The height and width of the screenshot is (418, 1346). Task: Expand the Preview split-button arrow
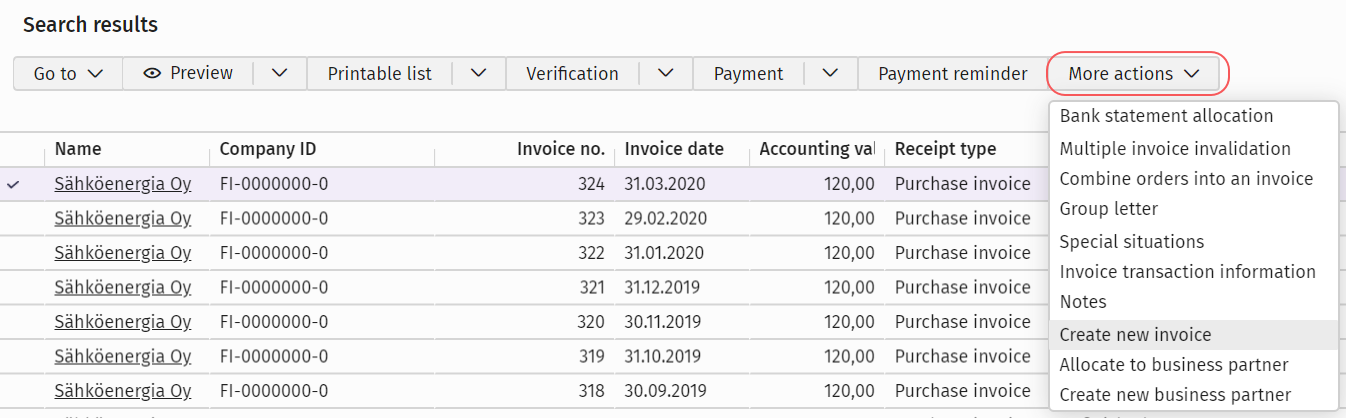click(x=280, y=74)
